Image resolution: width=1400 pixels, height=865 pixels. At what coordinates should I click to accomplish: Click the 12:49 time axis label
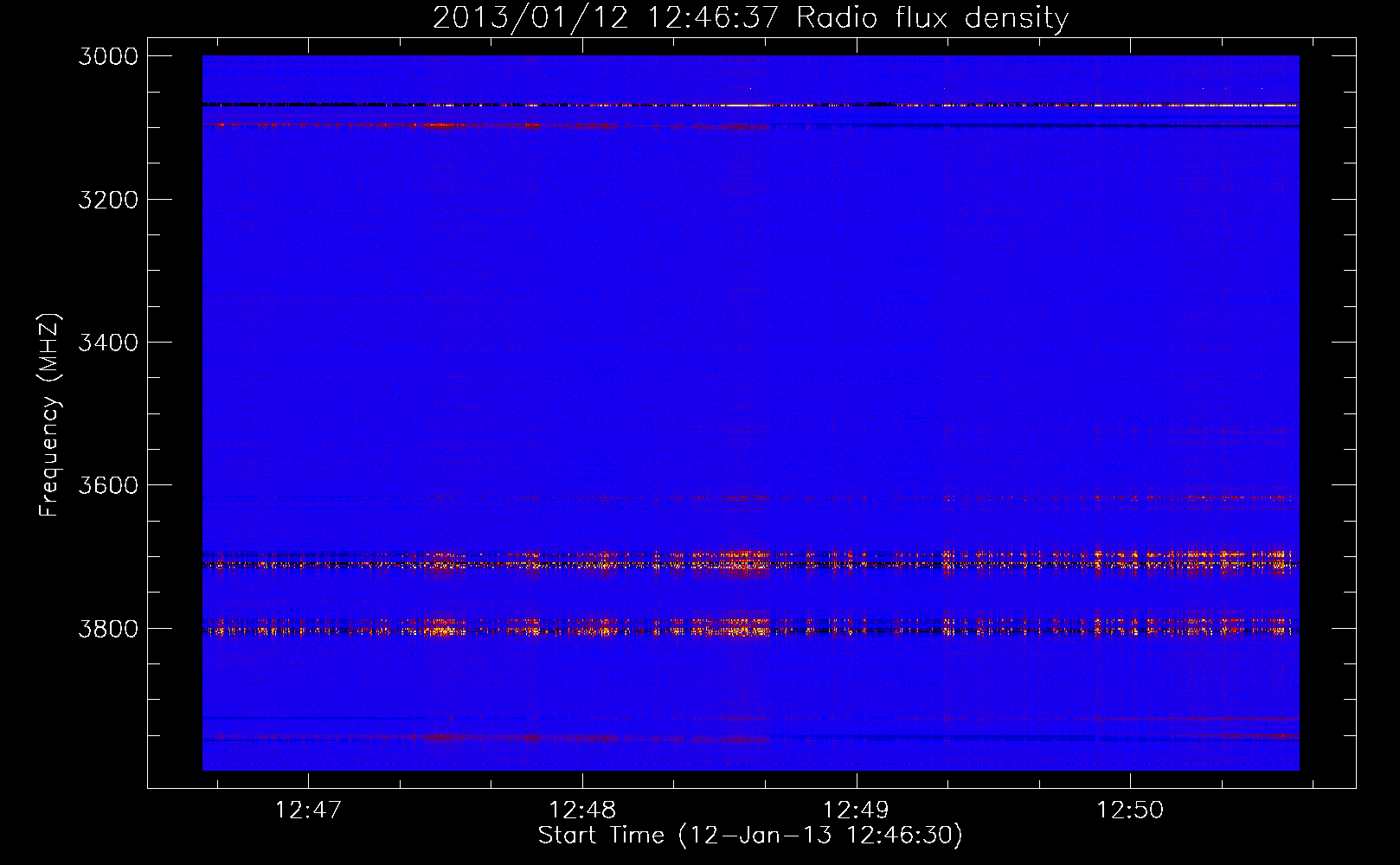click(x=856, y=811)
